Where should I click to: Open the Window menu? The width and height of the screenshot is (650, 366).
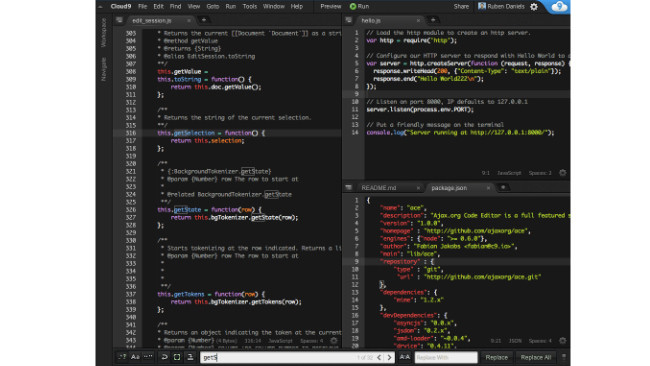(274, 7)
